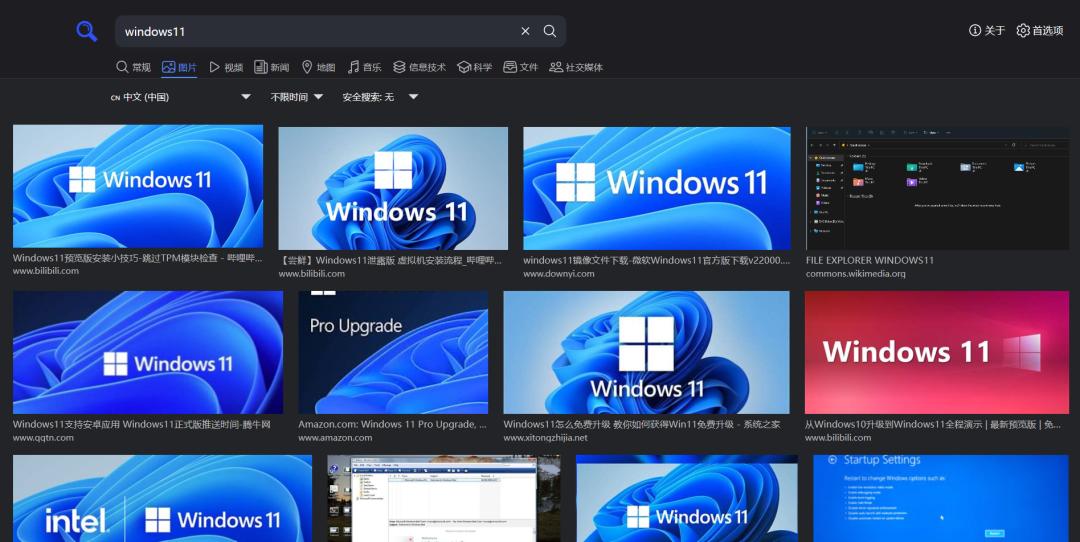
Task: Click the 从Windows10升级到Windows11全程演示 title
Action: coord(933,424)
